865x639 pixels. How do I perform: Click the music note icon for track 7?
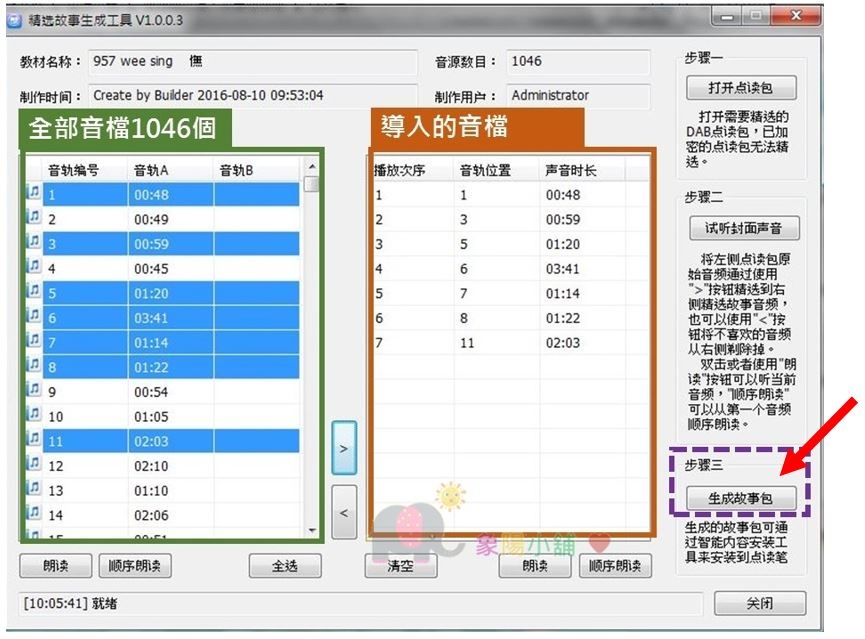pos(34,340)
